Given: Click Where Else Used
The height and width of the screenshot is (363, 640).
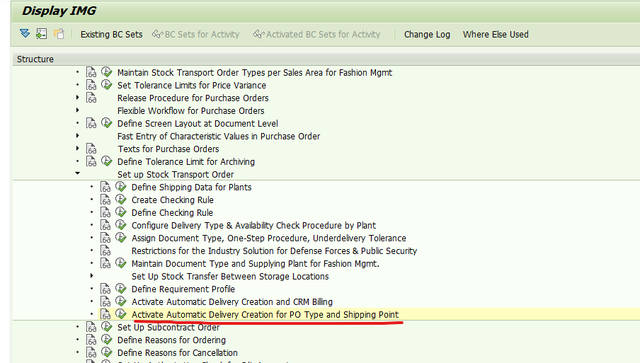Looking at the screenshot, I should (x=496, y=34).
